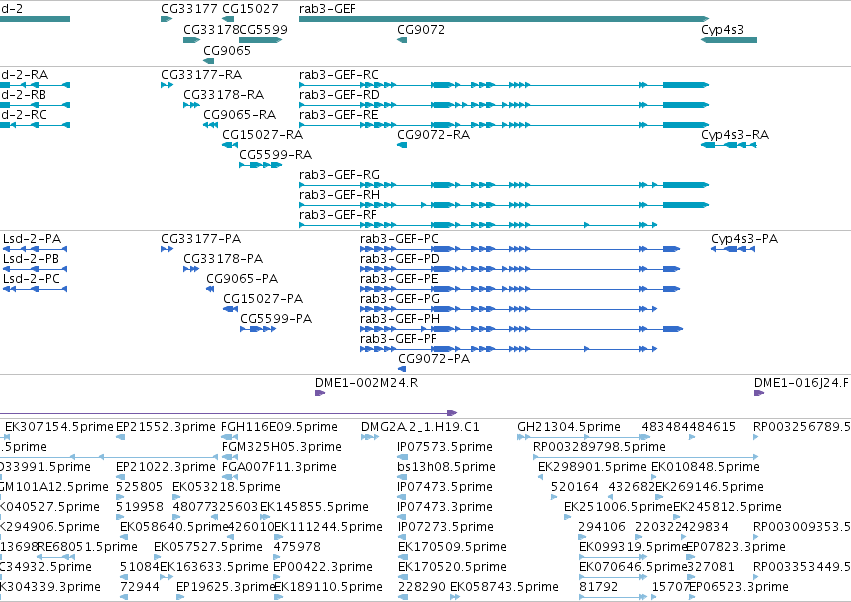Click the CG33177-RA transcript label
This screenshot has width=851, height=602.
point(202,75)
